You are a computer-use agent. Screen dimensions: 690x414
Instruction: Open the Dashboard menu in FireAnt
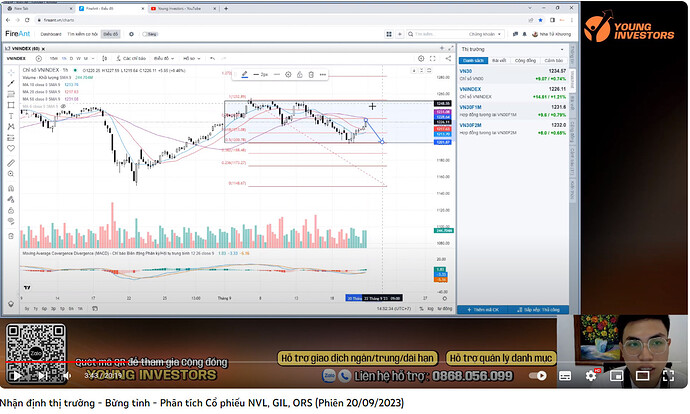click(51, 34)
